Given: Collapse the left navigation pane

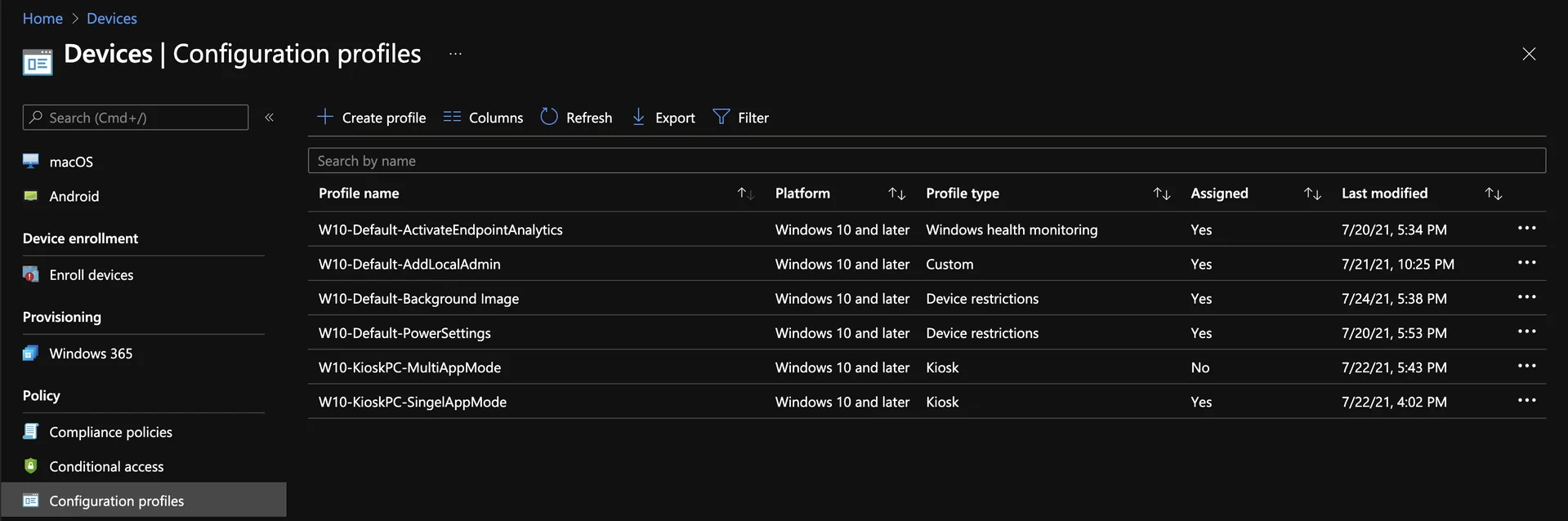Looking at the screenshot, I should coord(269,118).
